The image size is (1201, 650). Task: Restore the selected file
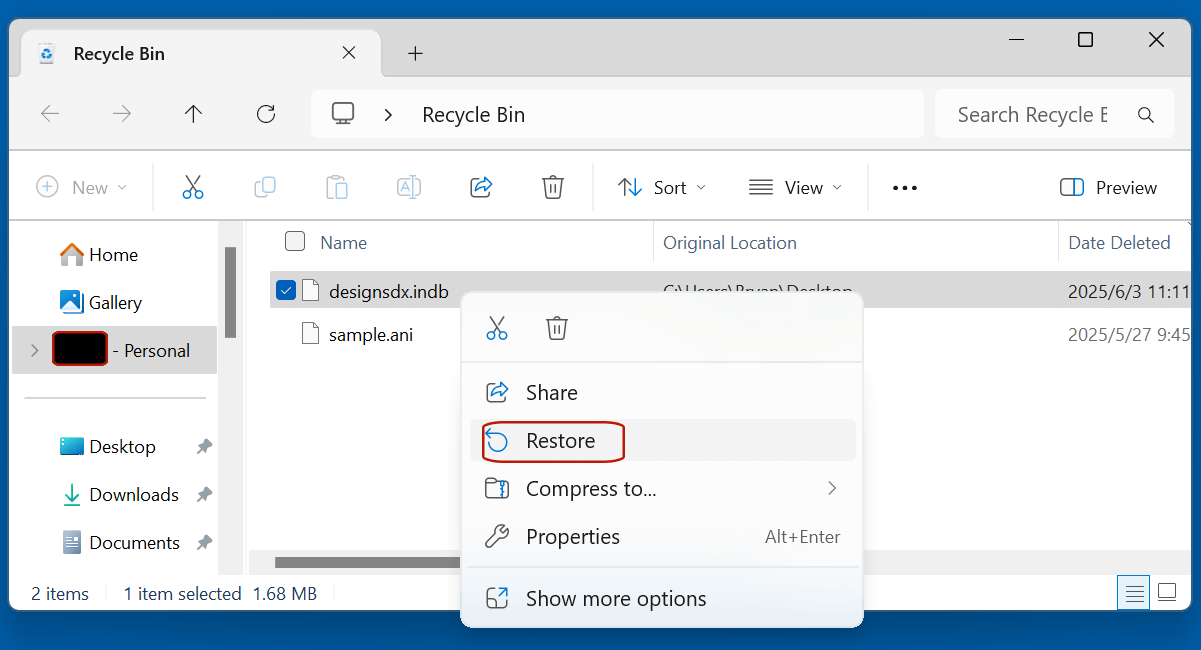point(551,441)
